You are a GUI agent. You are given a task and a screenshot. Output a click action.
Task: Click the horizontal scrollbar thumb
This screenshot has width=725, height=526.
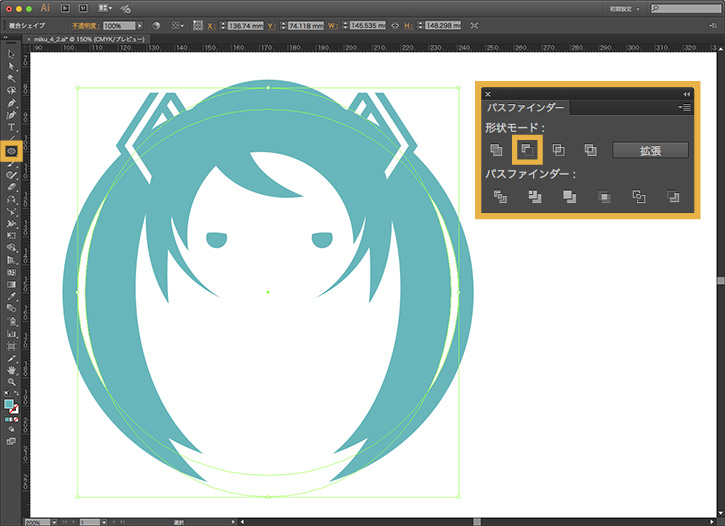click(x=477, y=522)
